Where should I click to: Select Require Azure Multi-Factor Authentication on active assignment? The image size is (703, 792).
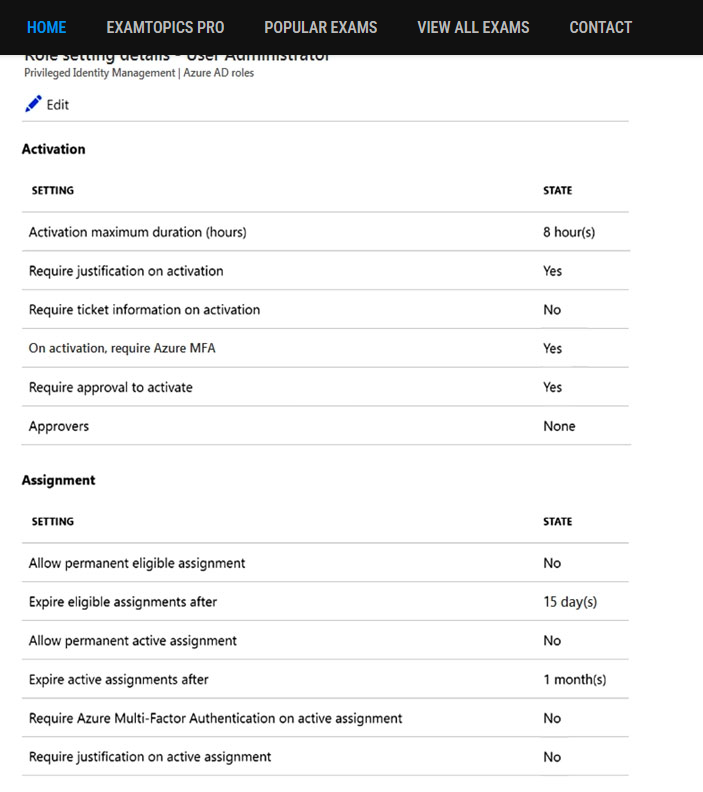[x=325, y=718]
